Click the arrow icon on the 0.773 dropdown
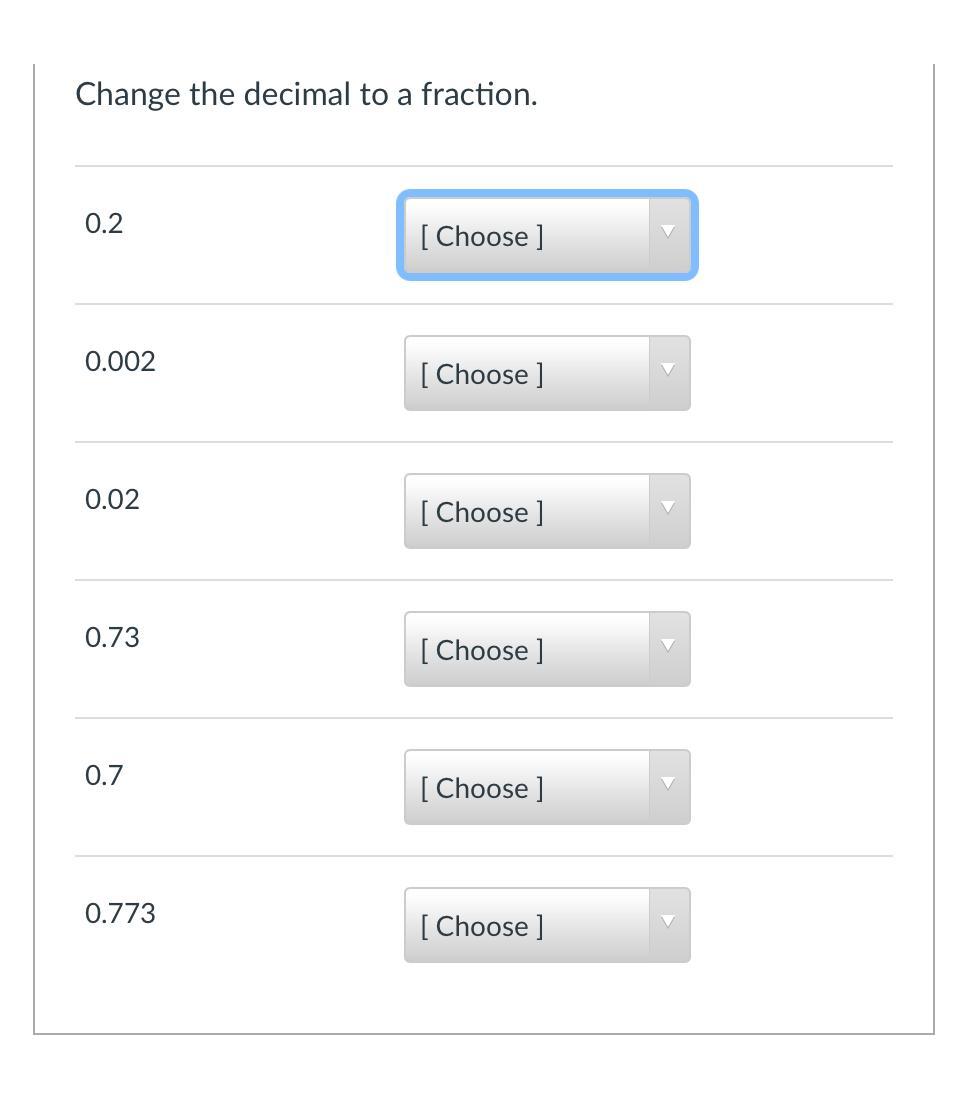Viewport: 954px width, 1117px height. click(x=669, y=922)
